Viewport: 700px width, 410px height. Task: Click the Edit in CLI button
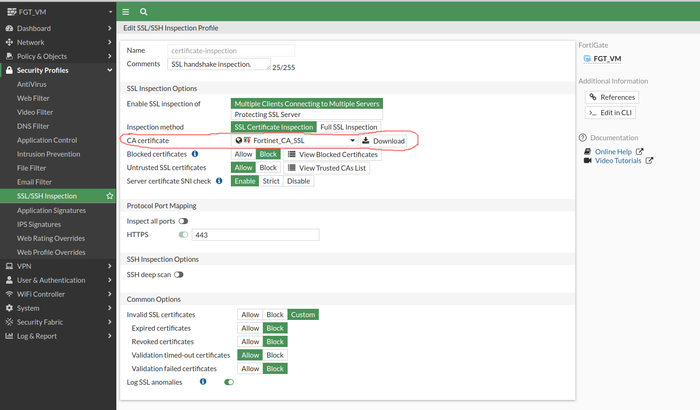tap(610, 113)
